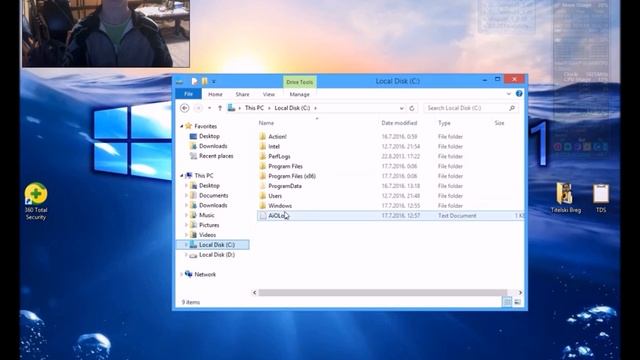Open the View ribbon tab

pos(269,94)
